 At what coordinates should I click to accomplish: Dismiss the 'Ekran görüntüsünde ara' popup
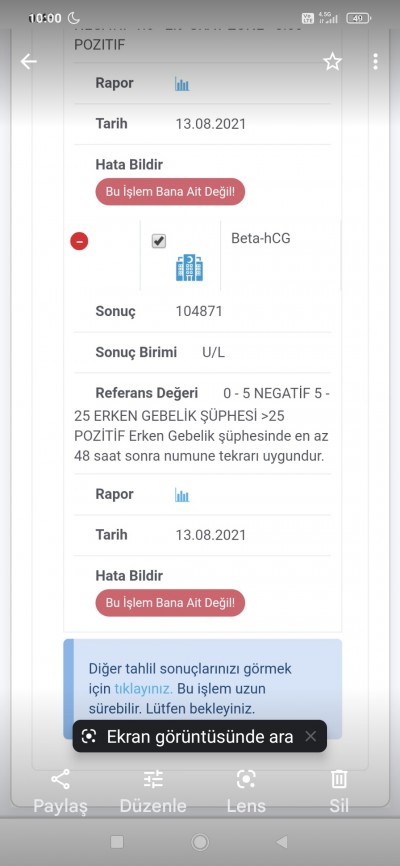311,736
